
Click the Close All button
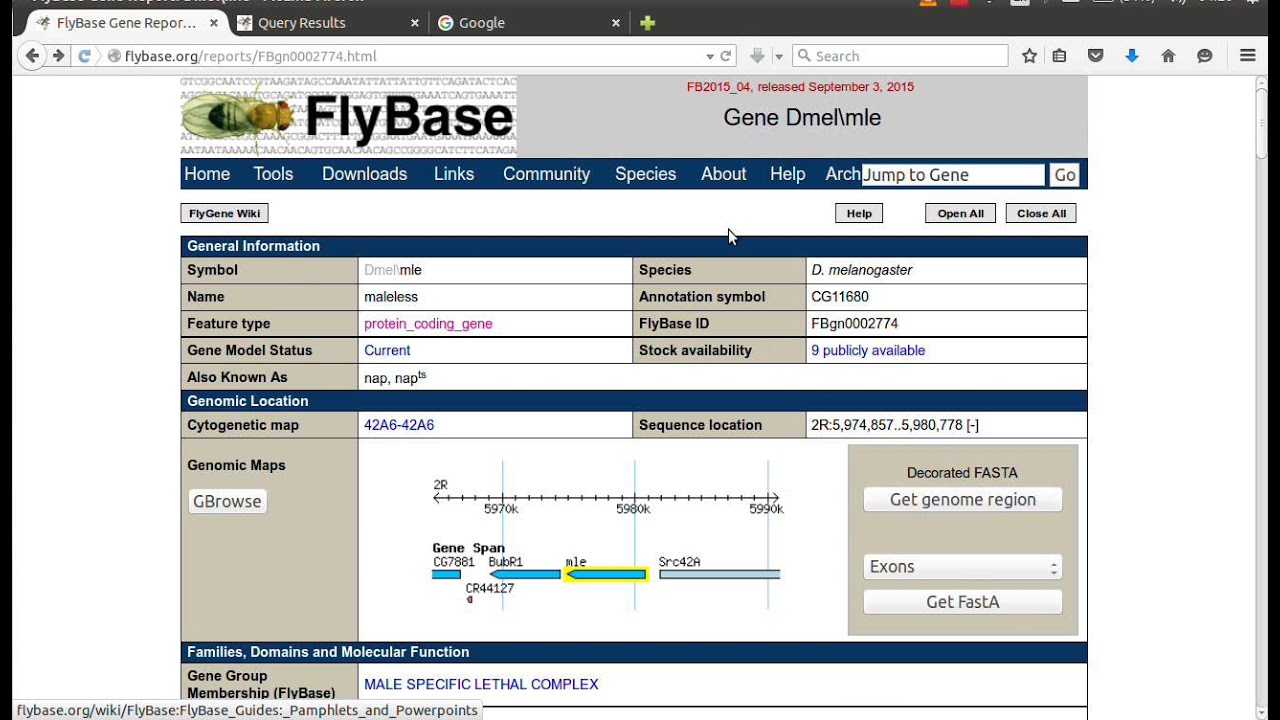1042,213
